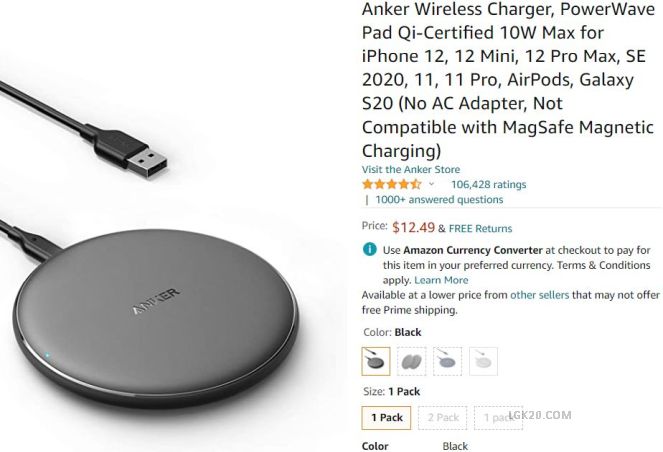The height and width of the screenshot is (452, 663).
Task: Select the two-pad gray color swatch
Action: tap(412, 361)
